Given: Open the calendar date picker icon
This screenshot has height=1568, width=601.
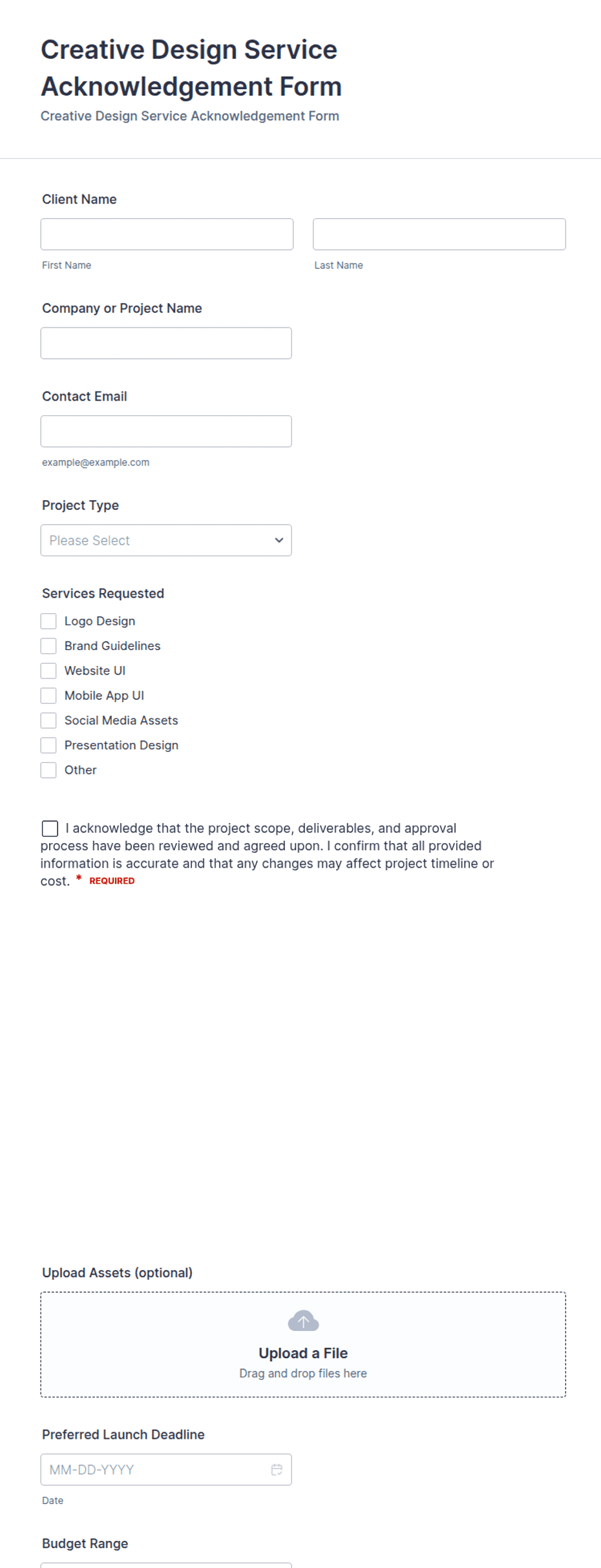Looking at the screenshot, I should (x=277, y=1469).
